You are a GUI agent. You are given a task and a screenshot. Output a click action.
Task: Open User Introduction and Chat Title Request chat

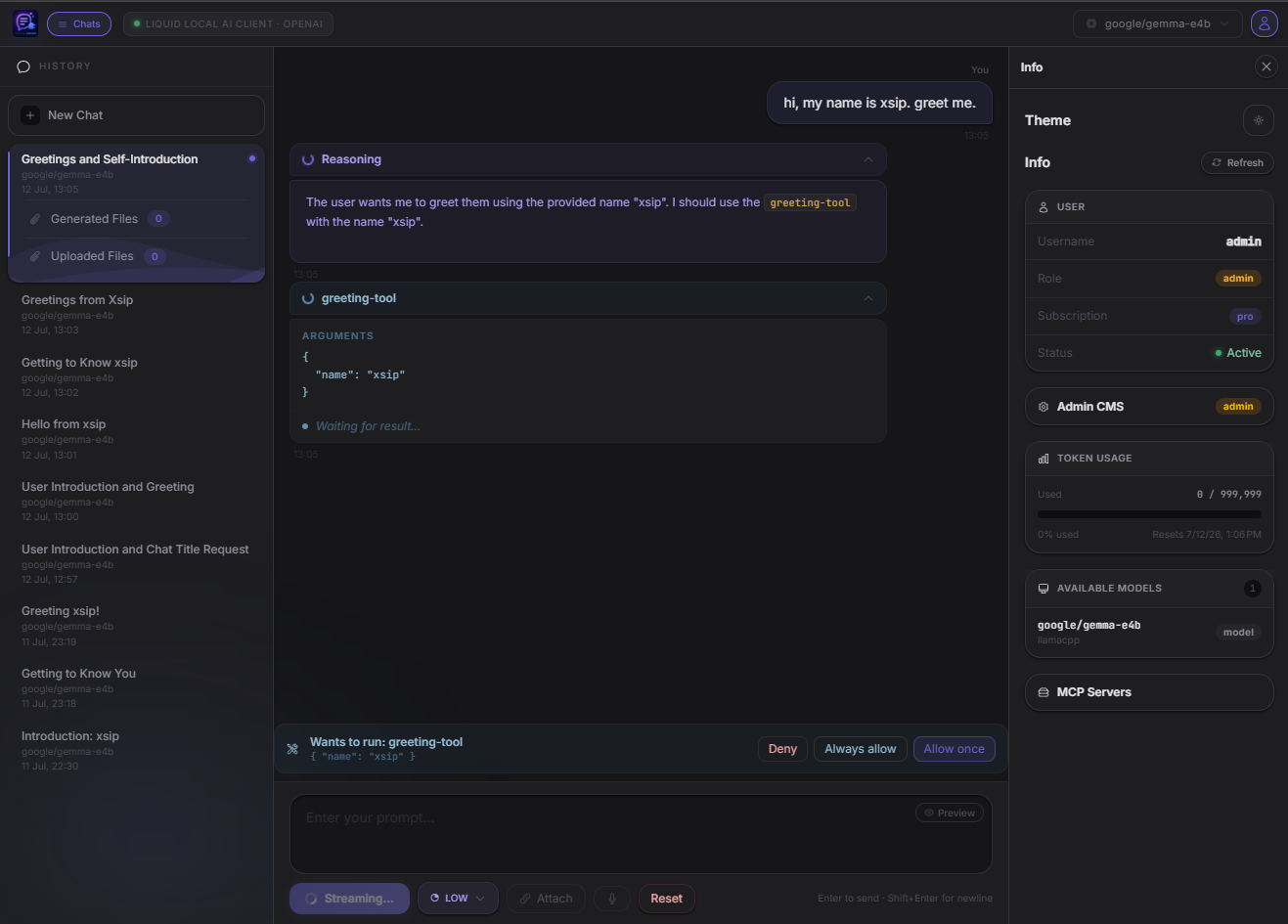click(136, 563)
